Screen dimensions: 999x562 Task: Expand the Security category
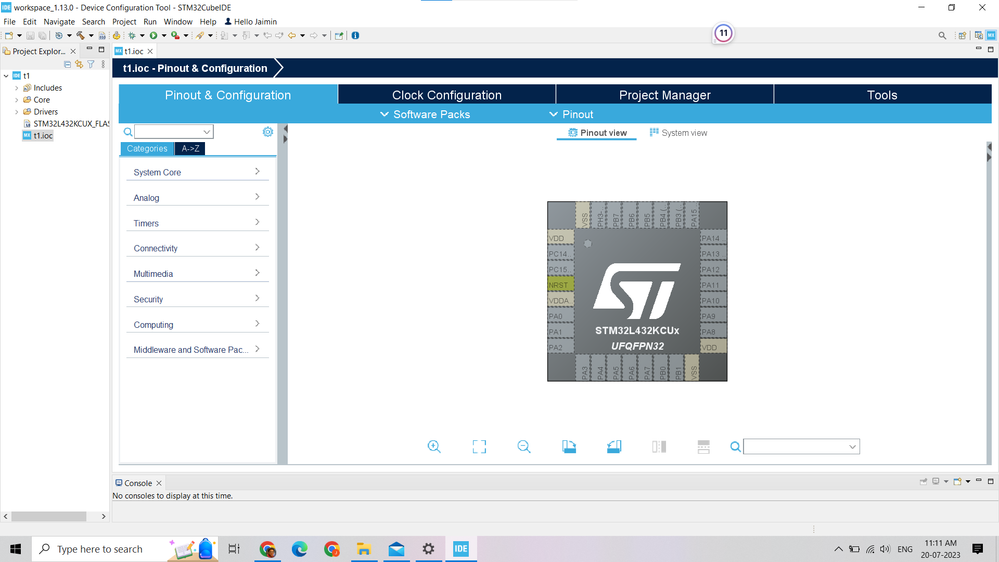point(197,299)
